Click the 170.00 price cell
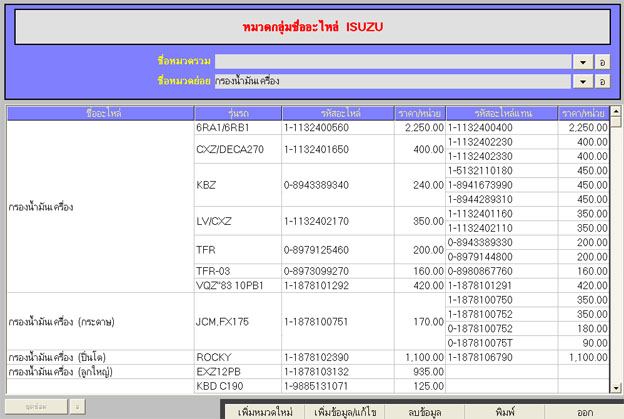Viewport: 624px width, 419px height. coord(420,322)
